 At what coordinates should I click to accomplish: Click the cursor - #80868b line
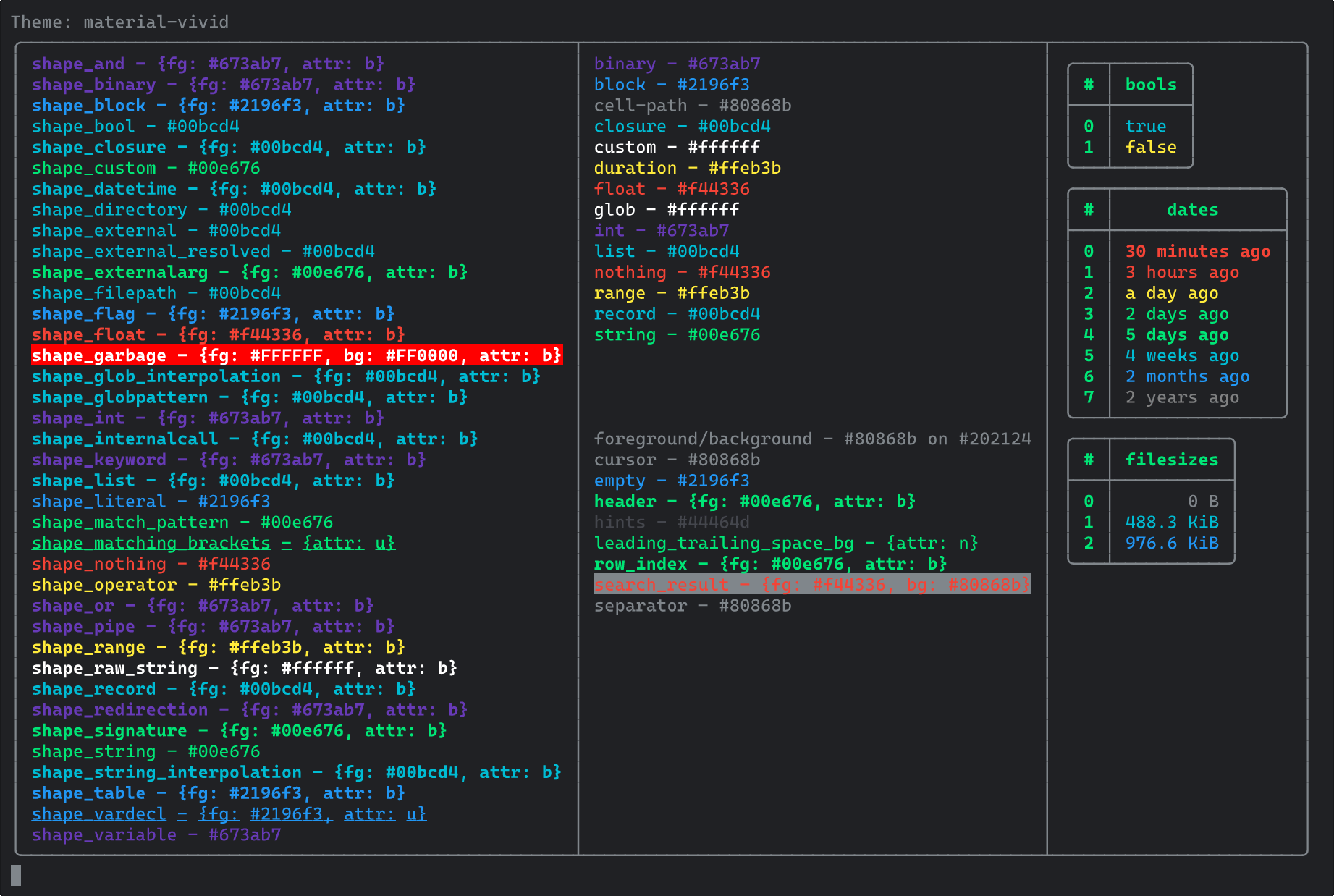pos(677,460)
